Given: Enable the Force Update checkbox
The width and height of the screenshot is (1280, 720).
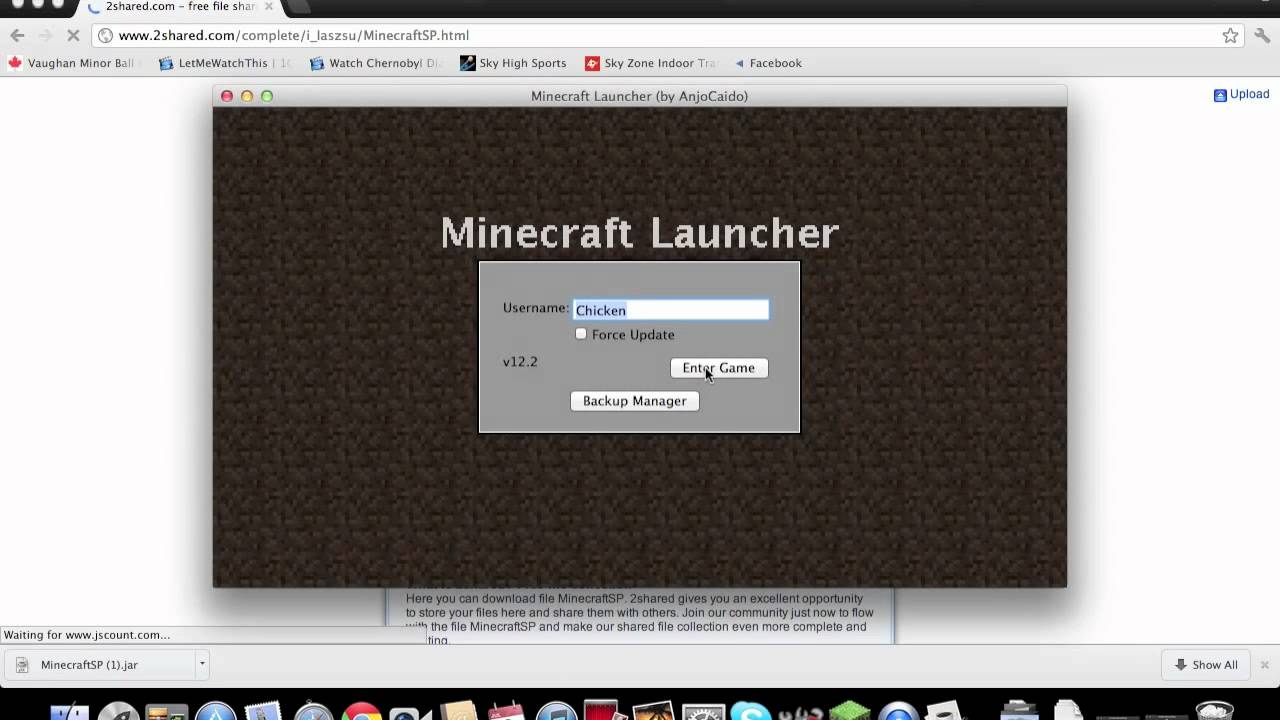Looking at the screenshot, I should pos(581,334).
